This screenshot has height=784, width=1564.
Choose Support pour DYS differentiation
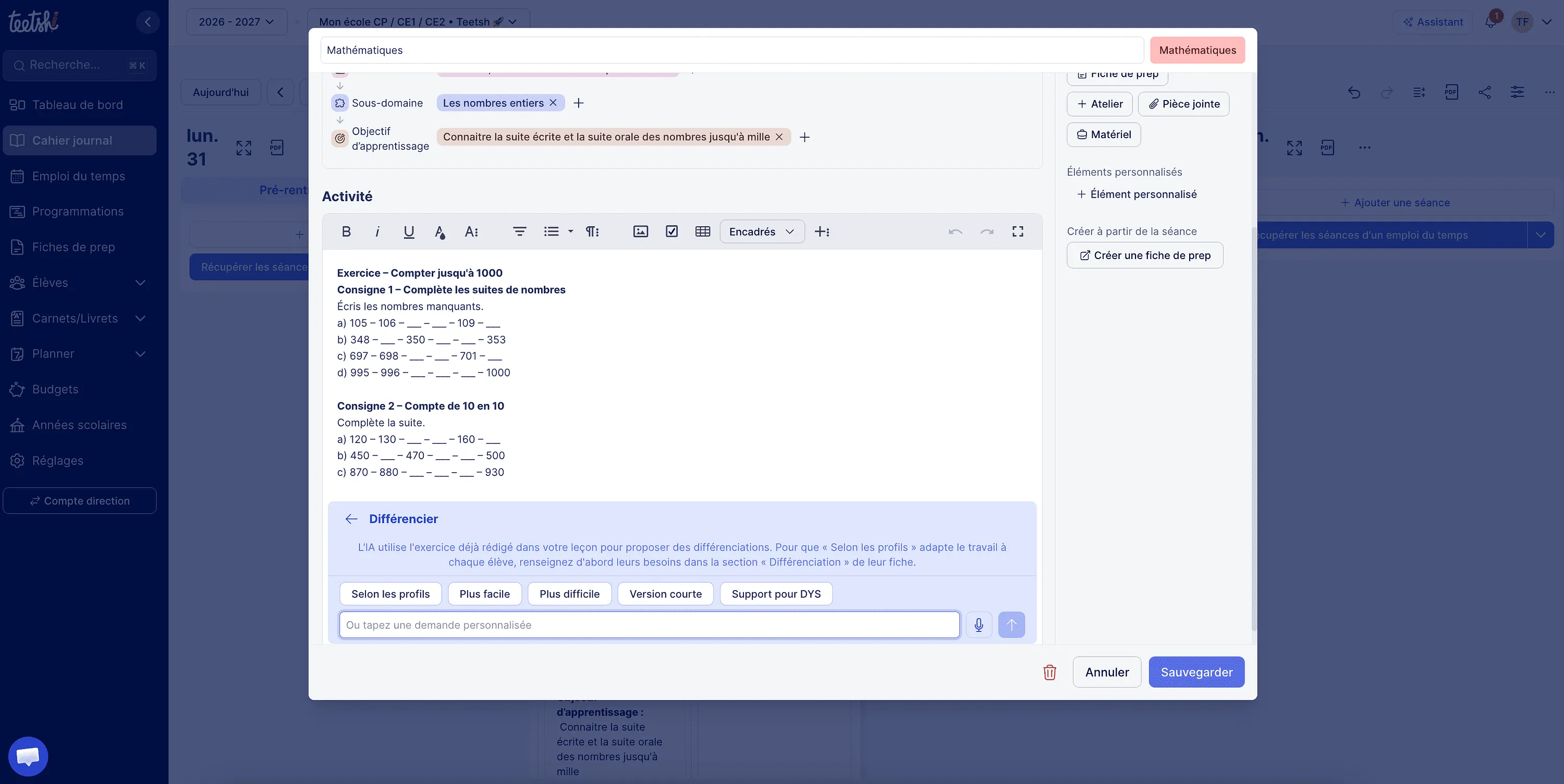click(776, 594)
